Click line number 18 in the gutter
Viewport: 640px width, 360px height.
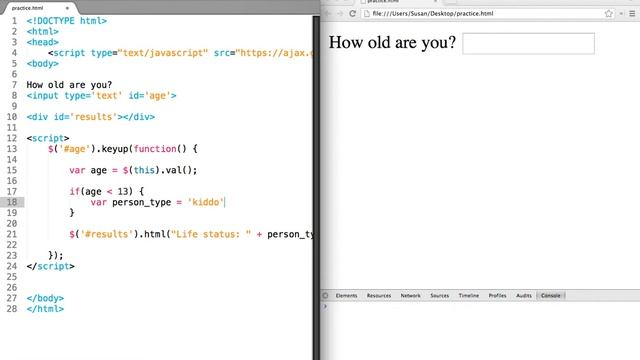pos(12,202)
